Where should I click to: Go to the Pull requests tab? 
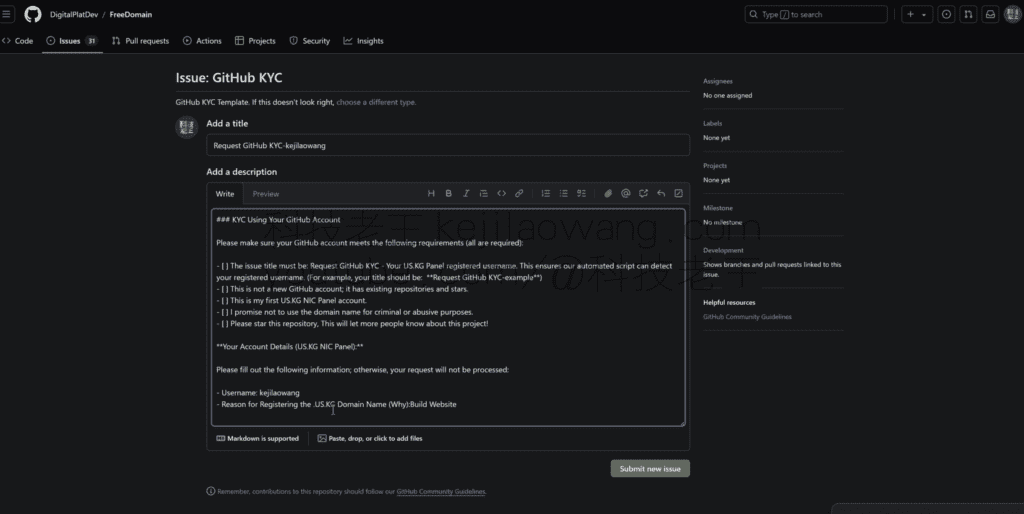coord(140,41)
